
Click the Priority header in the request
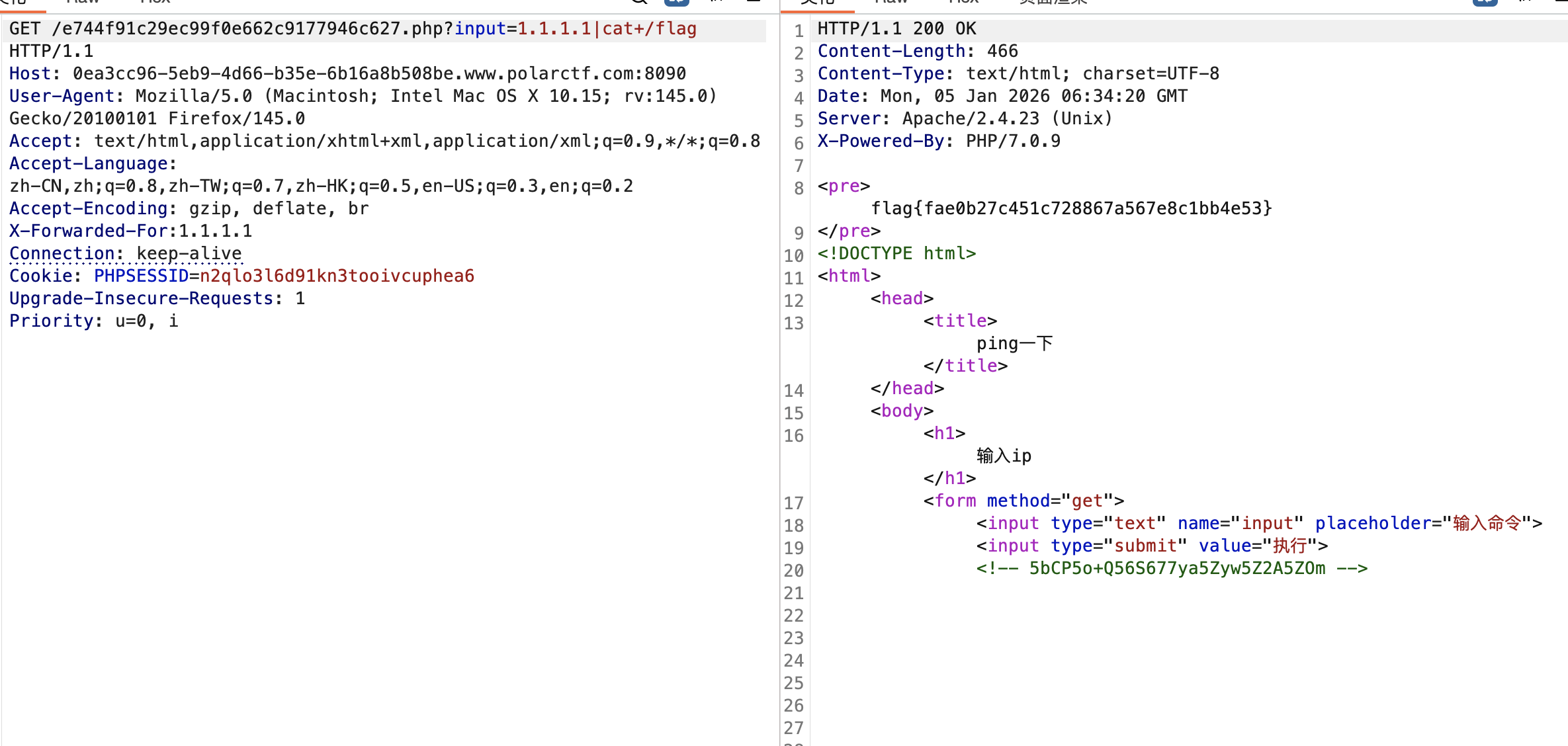93,321
